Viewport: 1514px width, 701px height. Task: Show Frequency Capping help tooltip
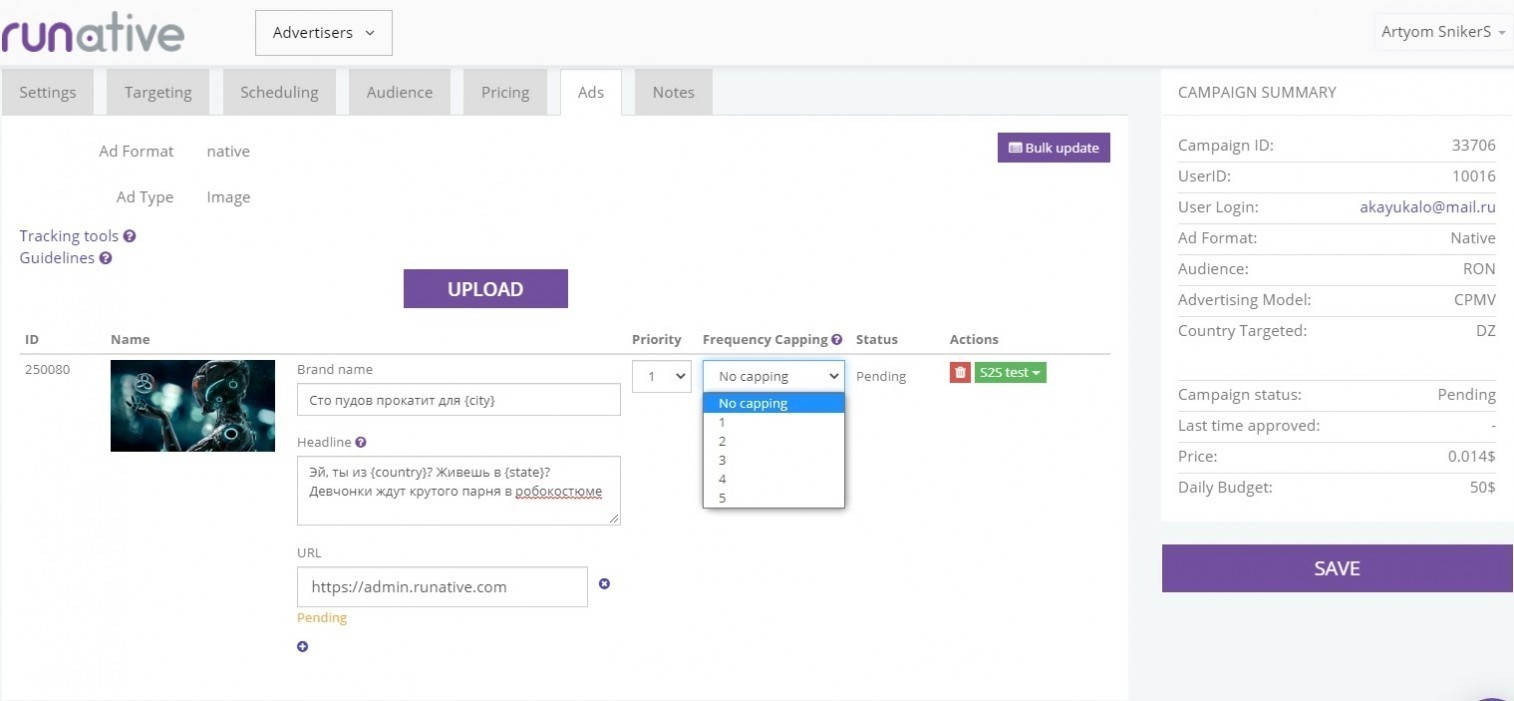click(837, 340)
